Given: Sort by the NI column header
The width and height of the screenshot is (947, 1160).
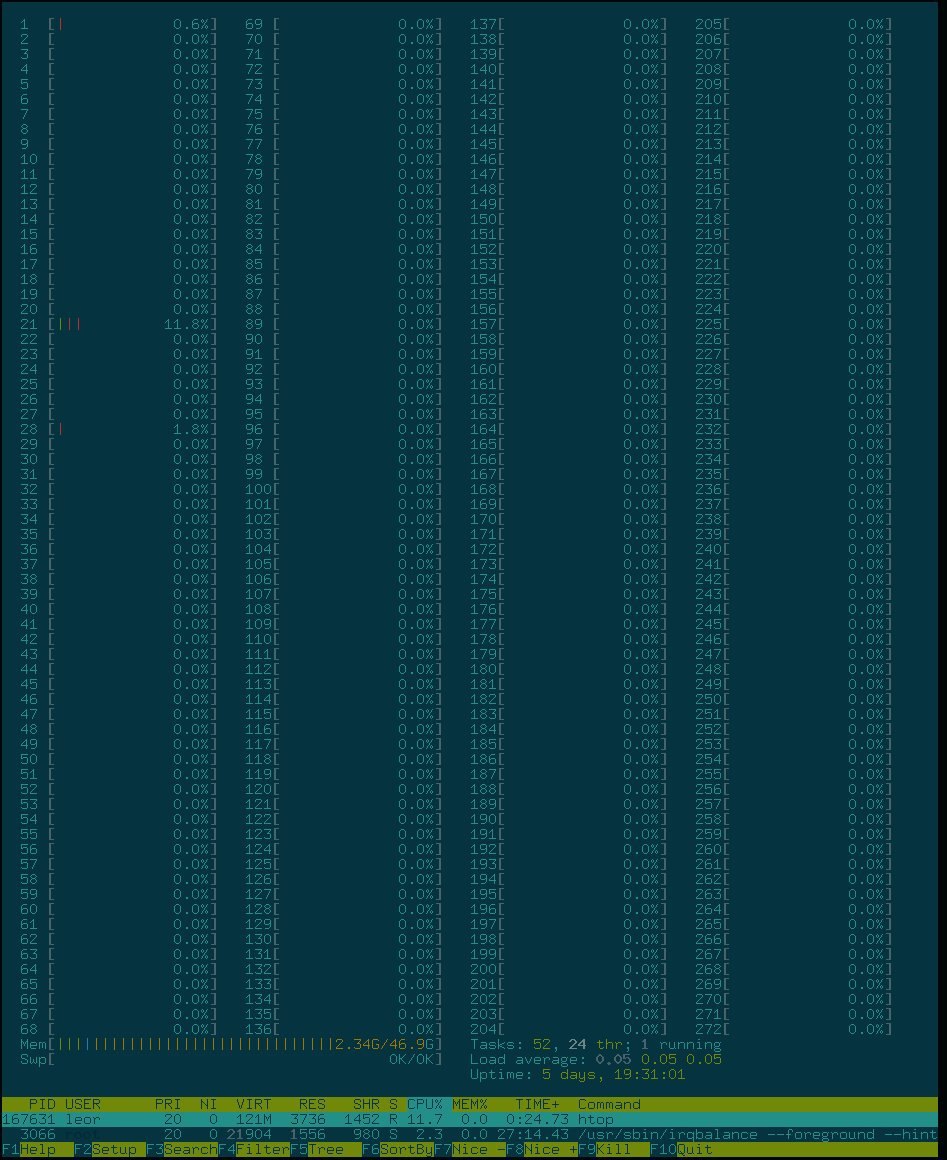Looking at the screenshot, I should [x=209, y=1104].
